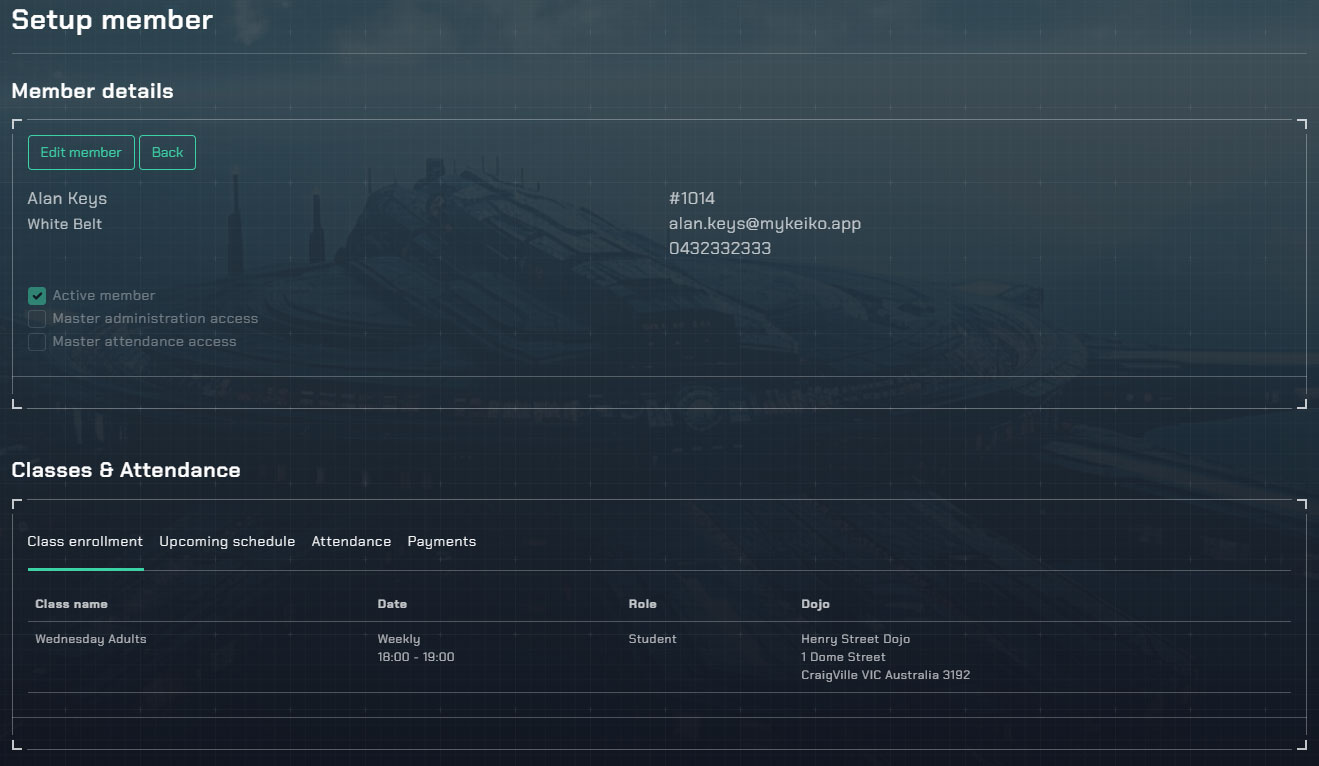Enable Master attendance access checkbox
The image size is (1319, 766).
click(37, 342)
